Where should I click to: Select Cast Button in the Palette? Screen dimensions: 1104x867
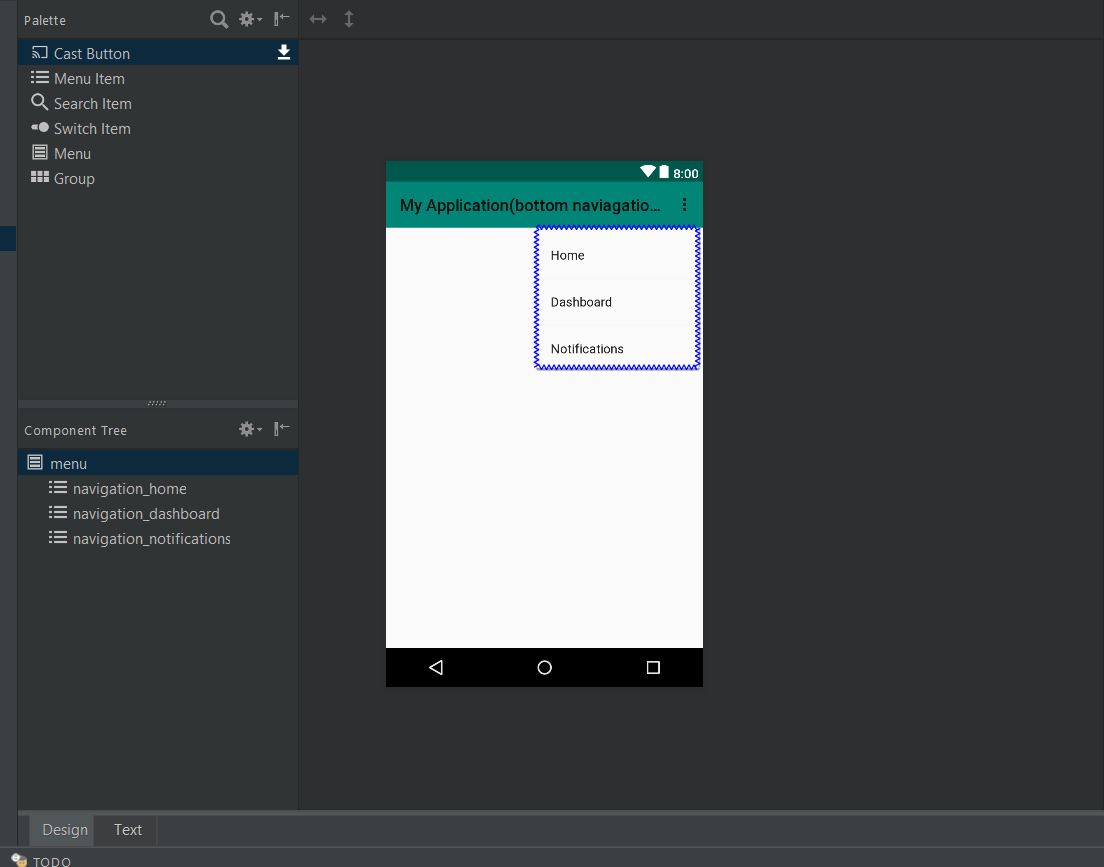158,53
